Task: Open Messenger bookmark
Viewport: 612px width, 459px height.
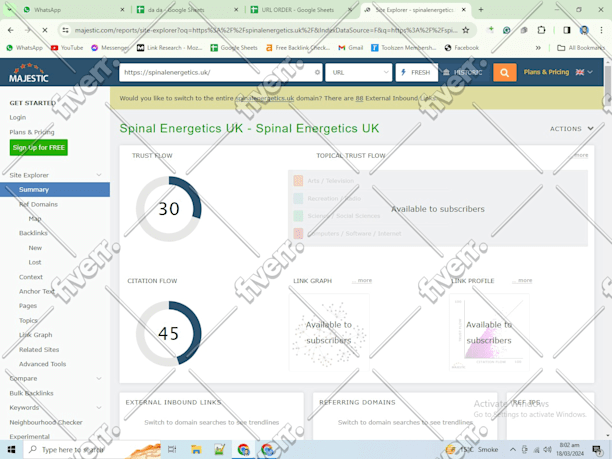Action: coord(110,48)
